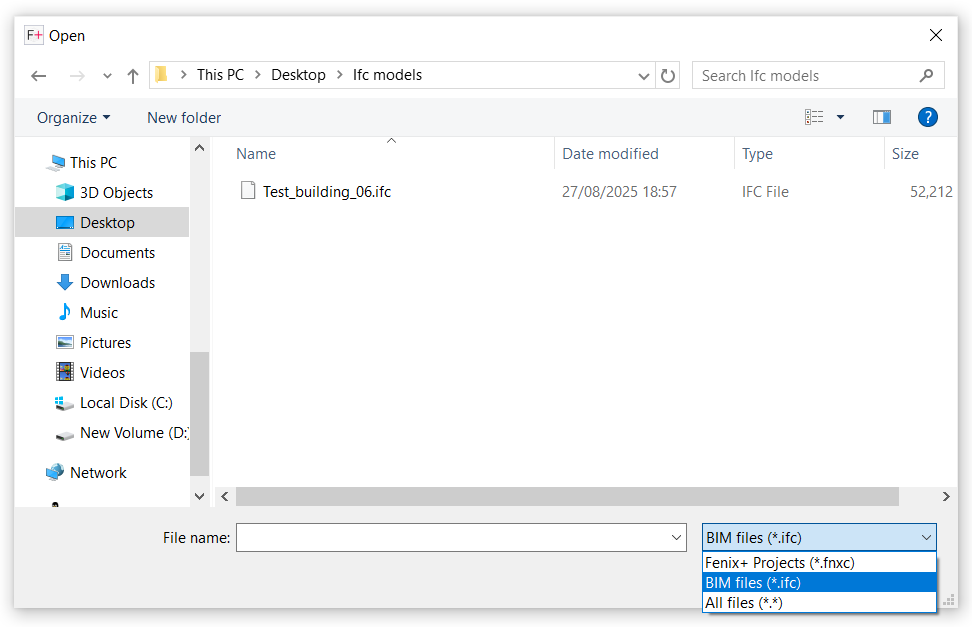
Task: Navigate to Desktop via the breadcrumb
Action: click(x=299, y=75)
